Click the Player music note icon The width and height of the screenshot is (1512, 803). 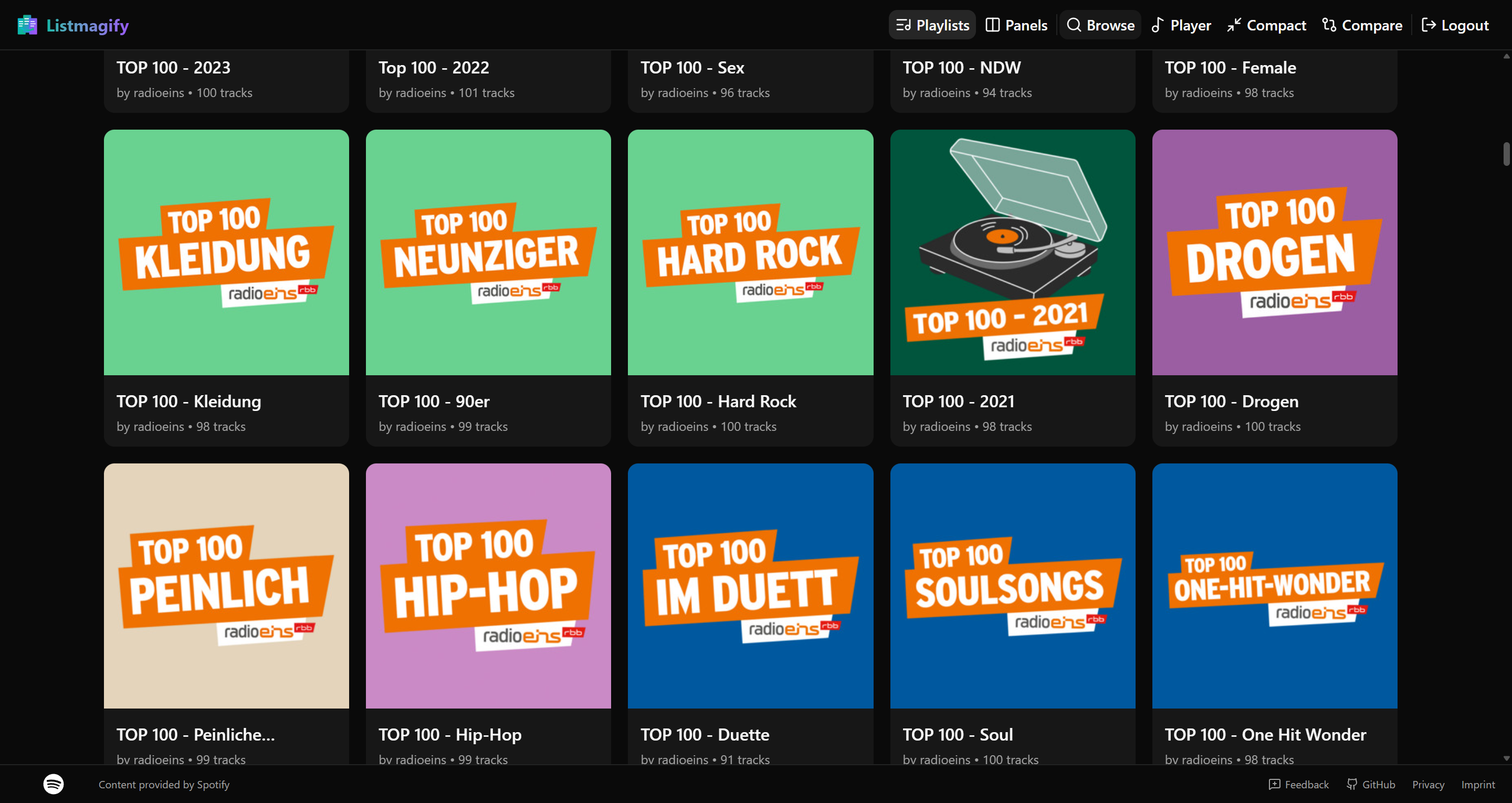point(1157,25)
